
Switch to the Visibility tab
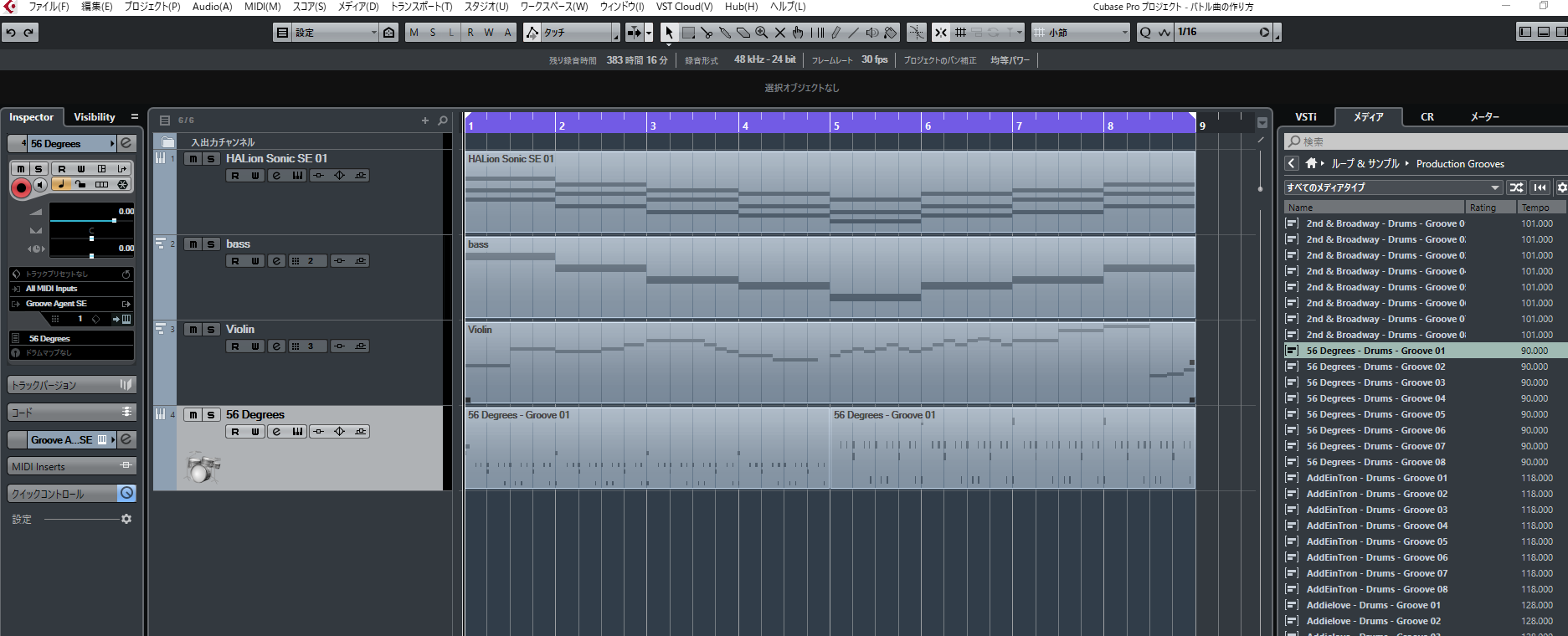point(94,117)
